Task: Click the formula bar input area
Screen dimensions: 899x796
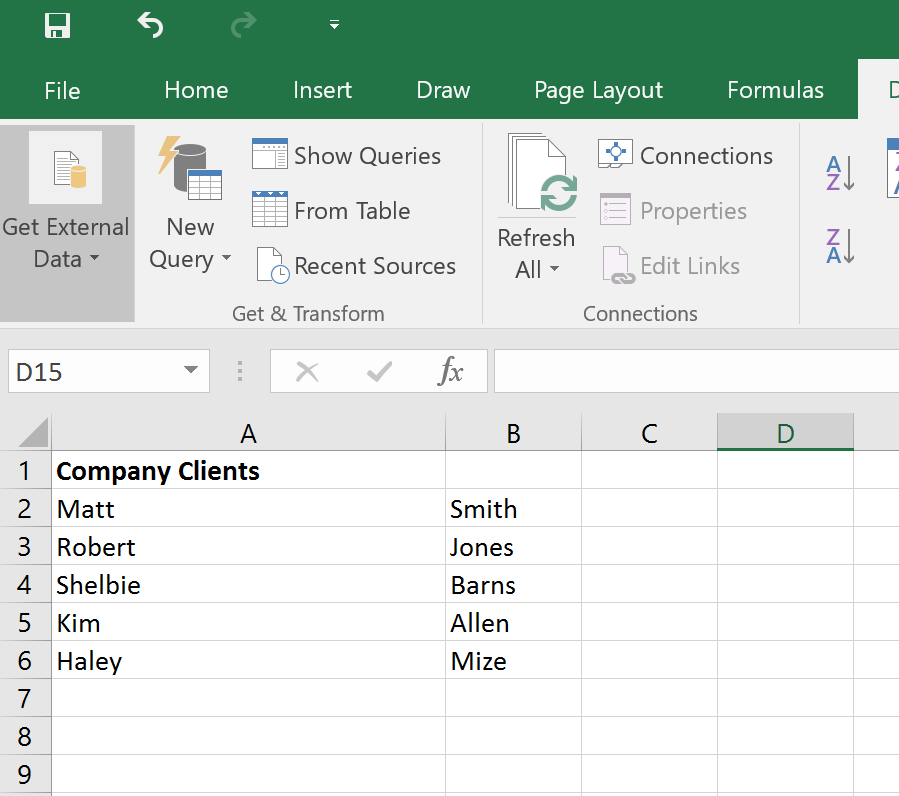Action: (690, 371)
